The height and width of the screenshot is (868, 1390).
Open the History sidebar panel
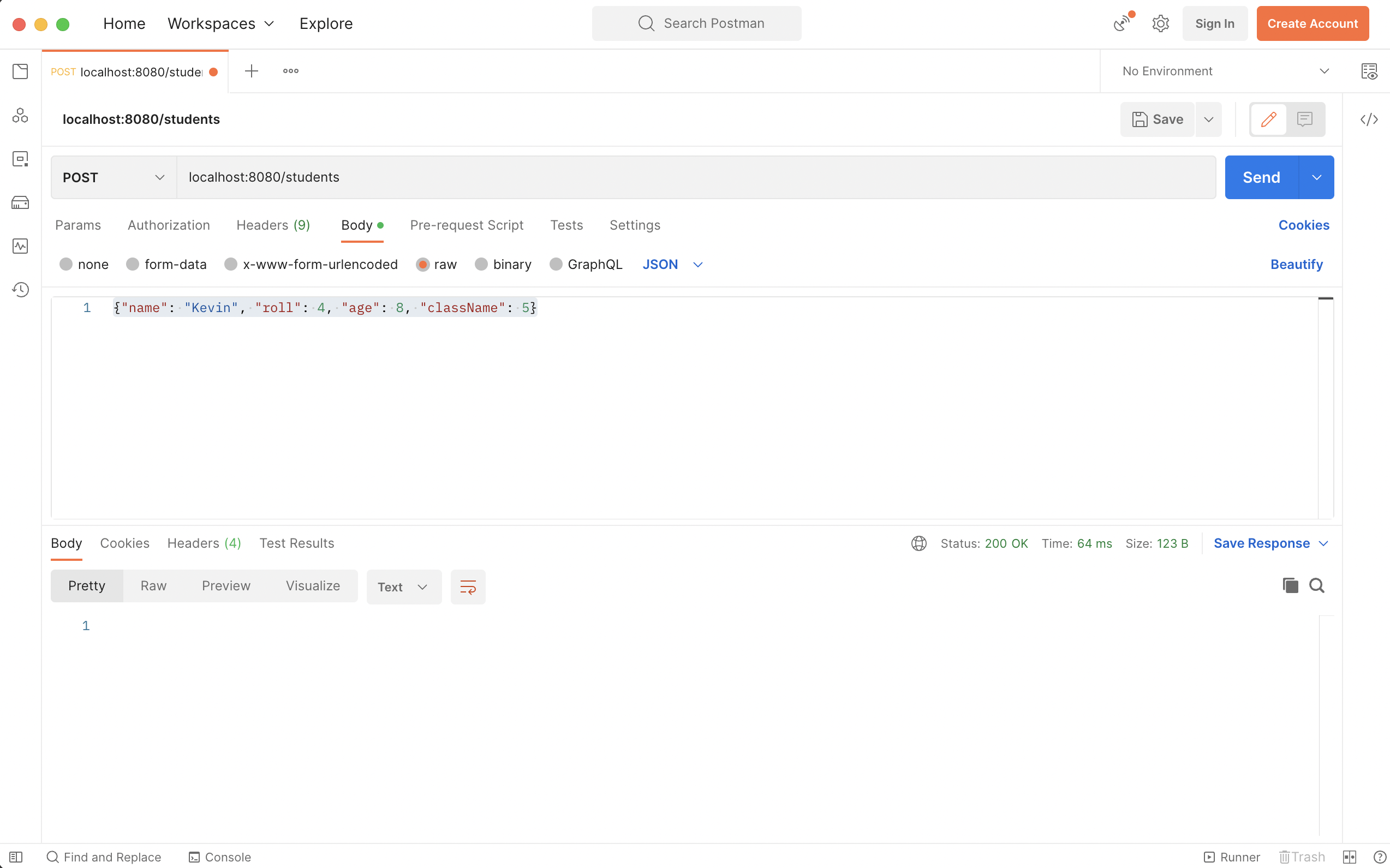coord(20,290)
